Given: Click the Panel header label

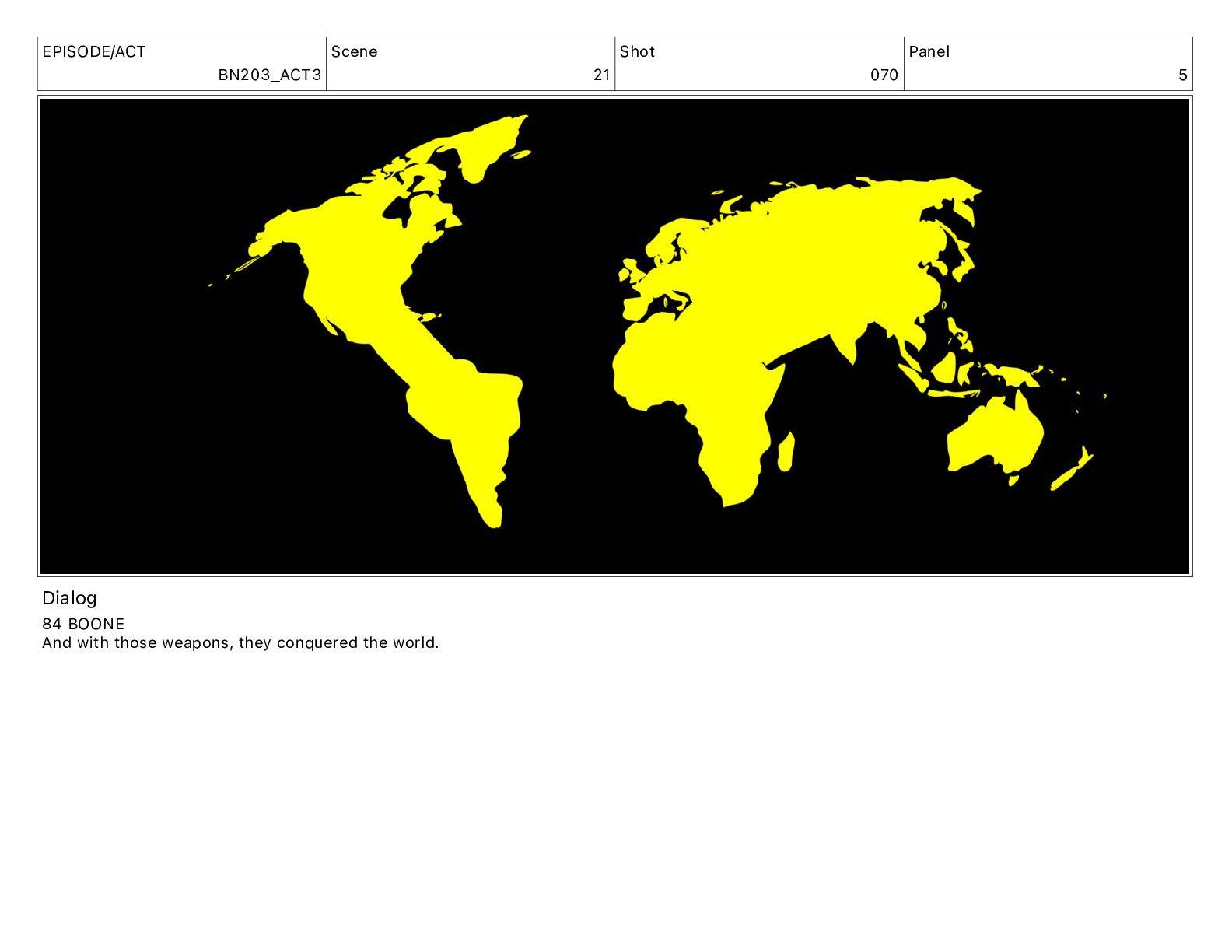Looking at the screenshot, I should point(929,51).
